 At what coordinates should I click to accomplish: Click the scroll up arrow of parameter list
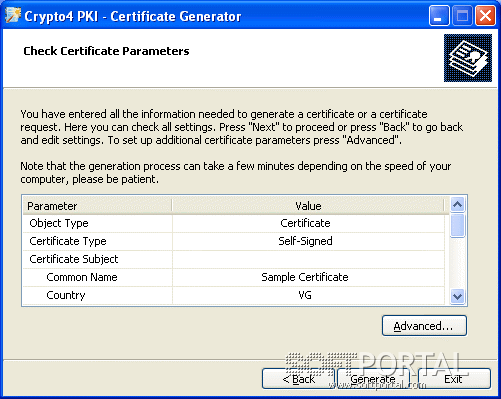click(457, 204)
